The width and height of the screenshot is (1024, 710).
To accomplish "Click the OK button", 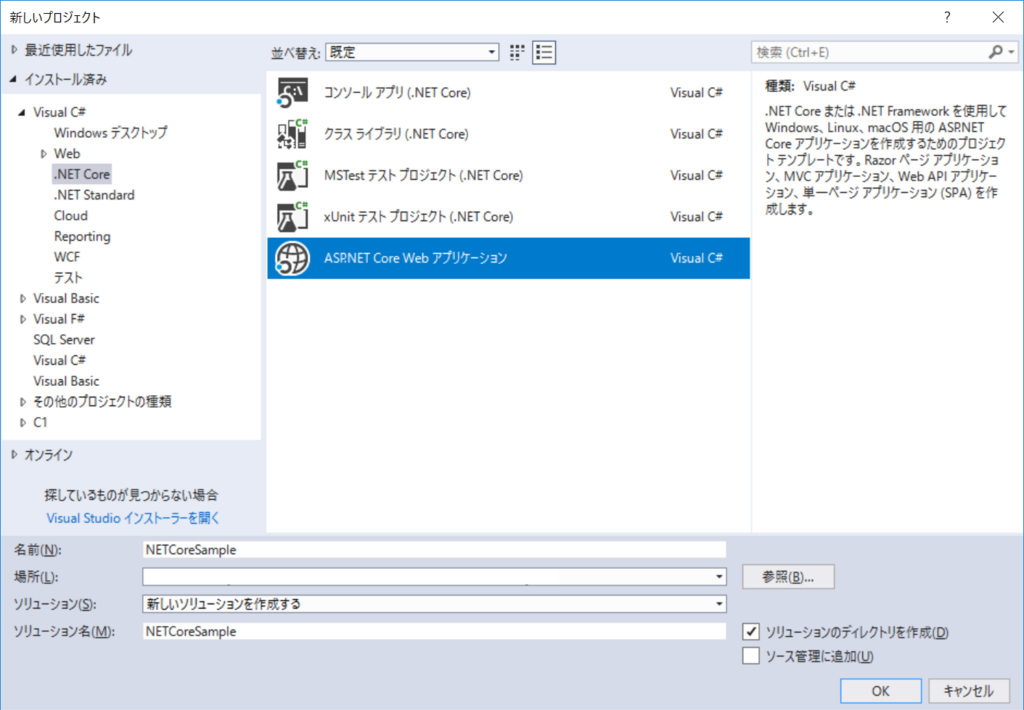I will pos(880,690).
